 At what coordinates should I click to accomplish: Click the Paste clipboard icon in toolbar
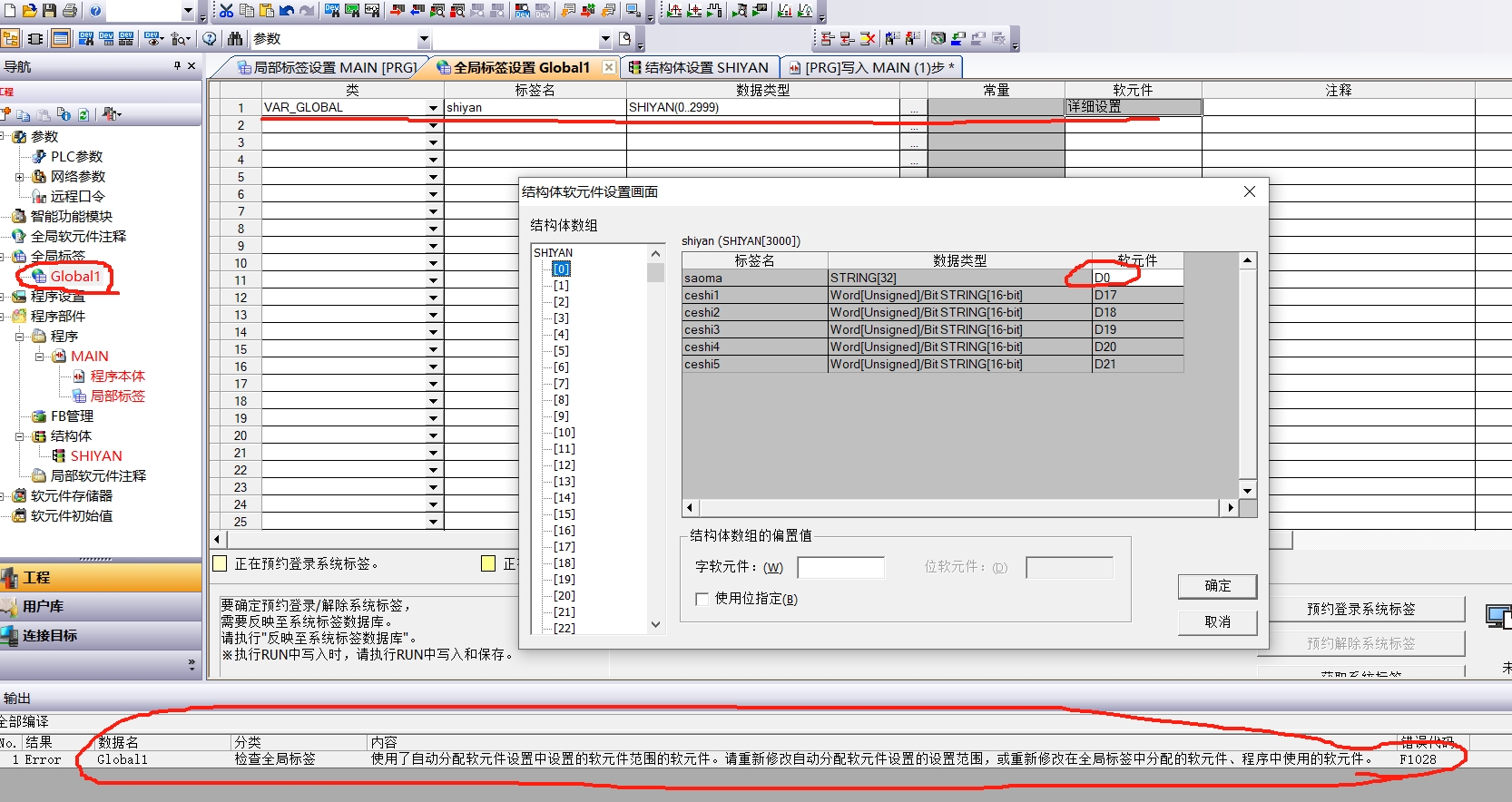pos(267,11)
